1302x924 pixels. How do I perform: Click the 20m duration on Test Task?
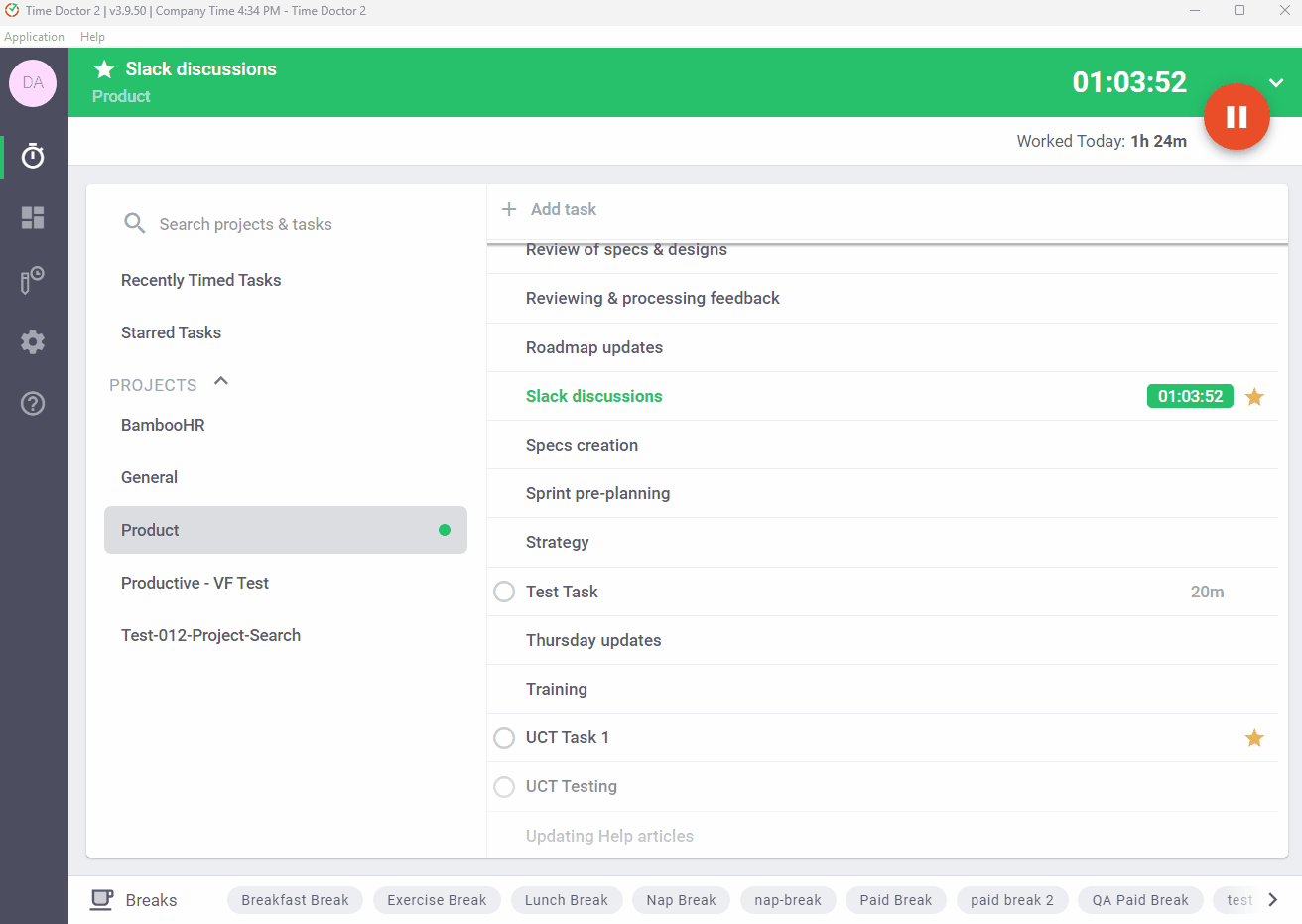[x=1207, y=592]
